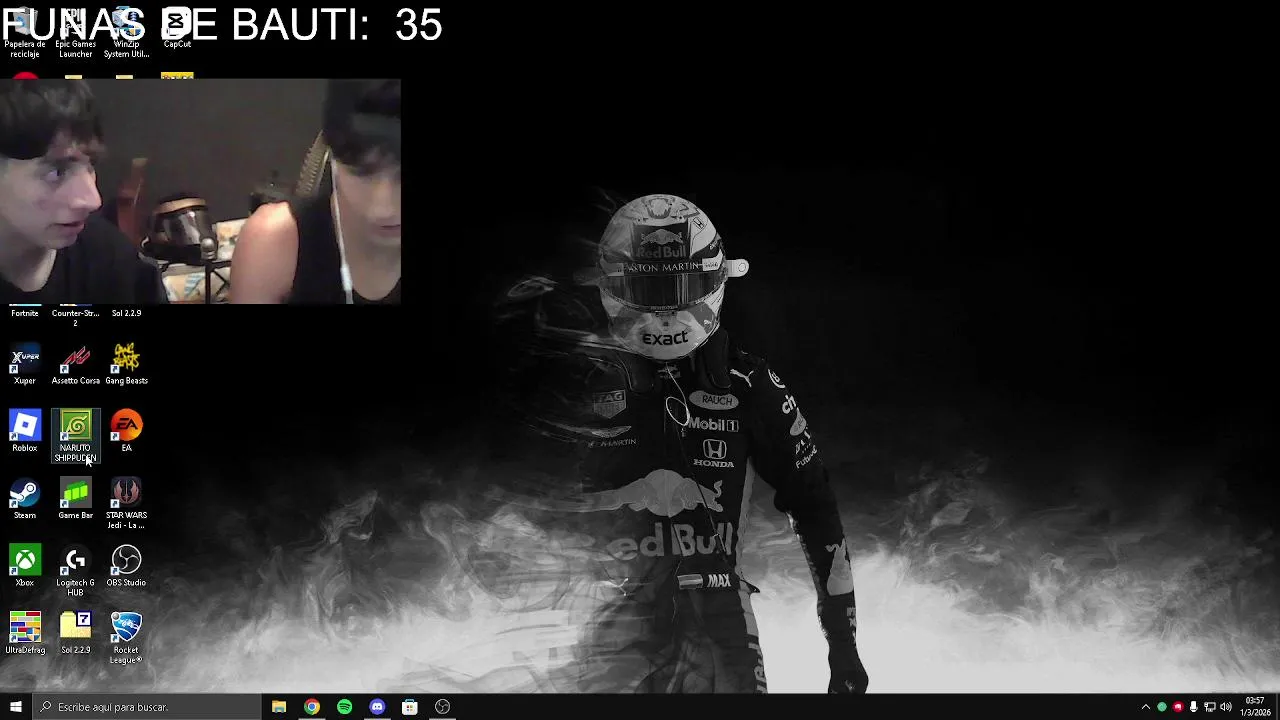The height and width of the screenshot is (720, 1280).
Task: Select Star Wars Jedi desktop icon
Action: 126,504
